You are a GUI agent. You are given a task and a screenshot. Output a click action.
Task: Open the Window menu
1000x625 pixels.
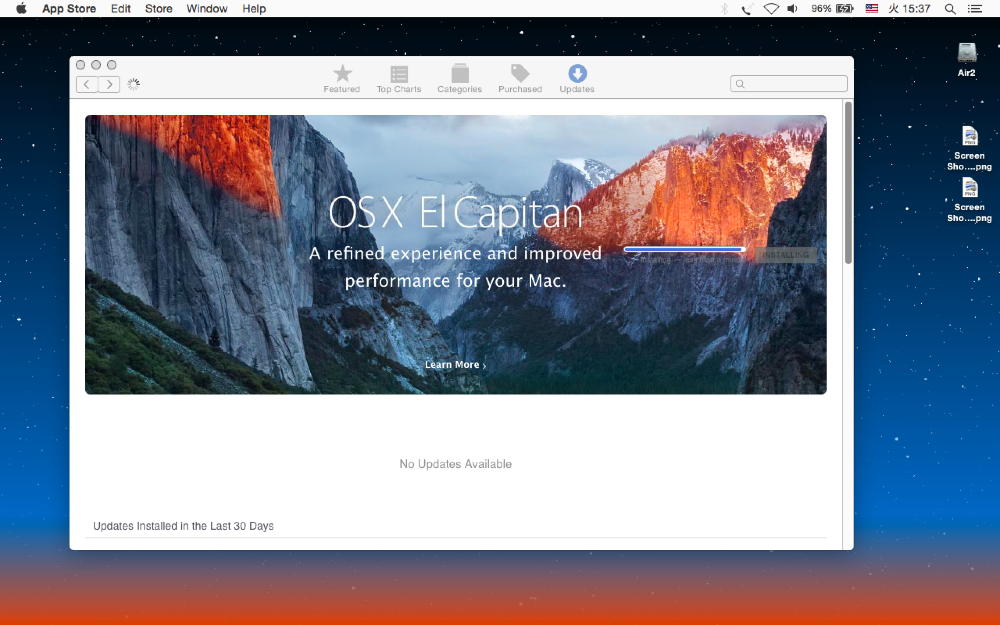(x=207, y=9)
